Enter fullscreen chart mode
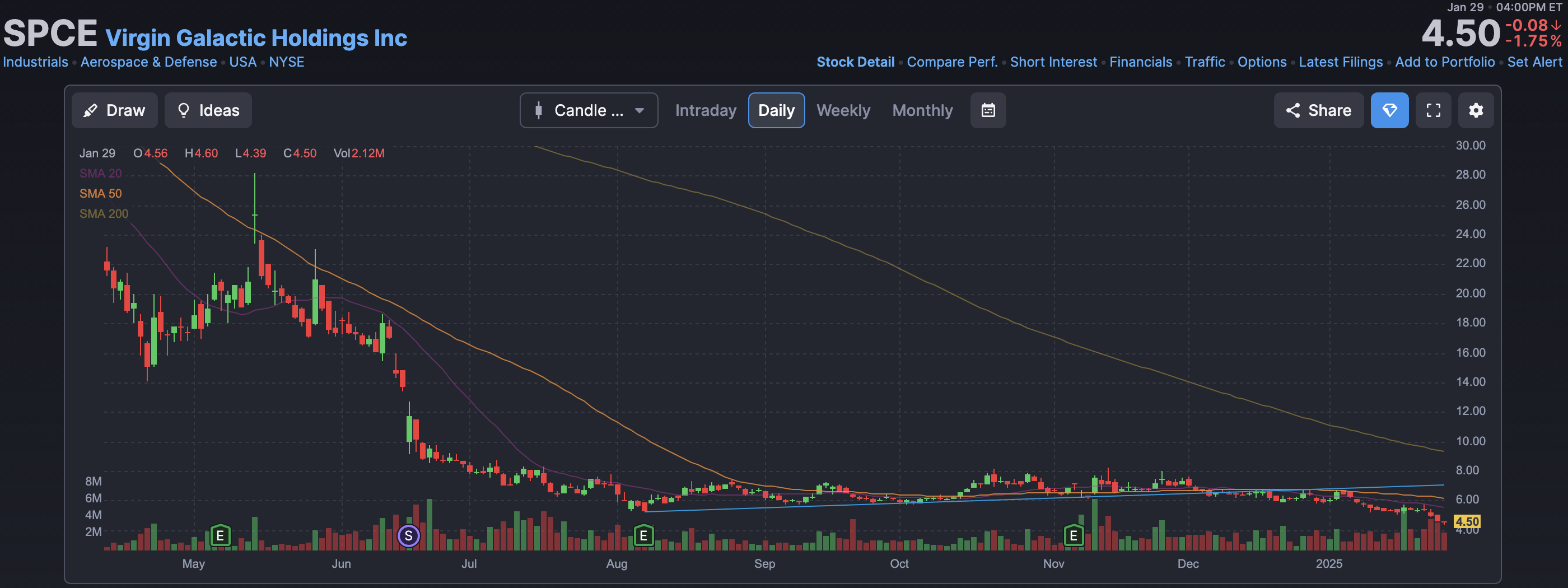This screenshot has height=588, width=1568. point(1433,110)
